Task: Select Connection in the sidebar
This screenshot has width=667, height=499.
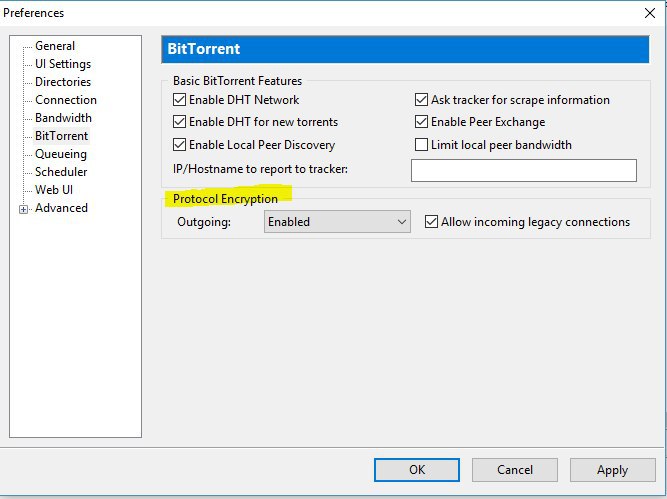Action: click(x=66, y=100)
